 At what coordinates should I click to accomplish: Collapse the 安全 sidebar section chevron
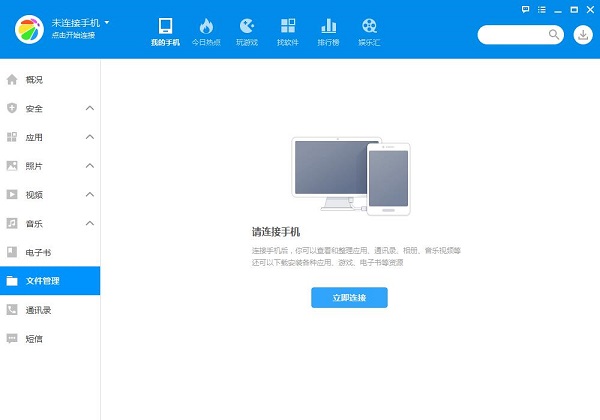(x=89, y=108)
